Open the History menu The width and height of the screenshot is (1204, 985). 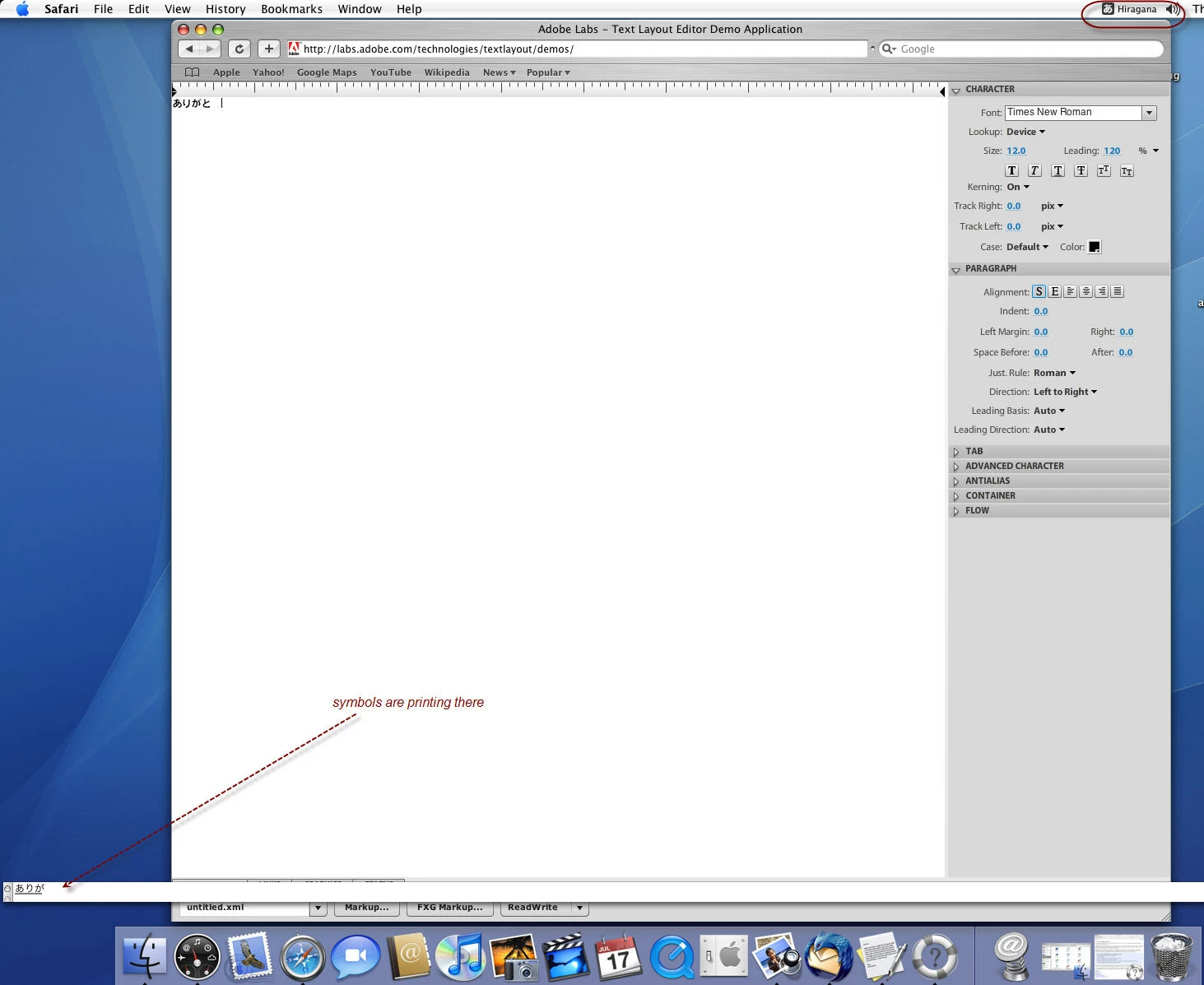click(x=225, y=9)
